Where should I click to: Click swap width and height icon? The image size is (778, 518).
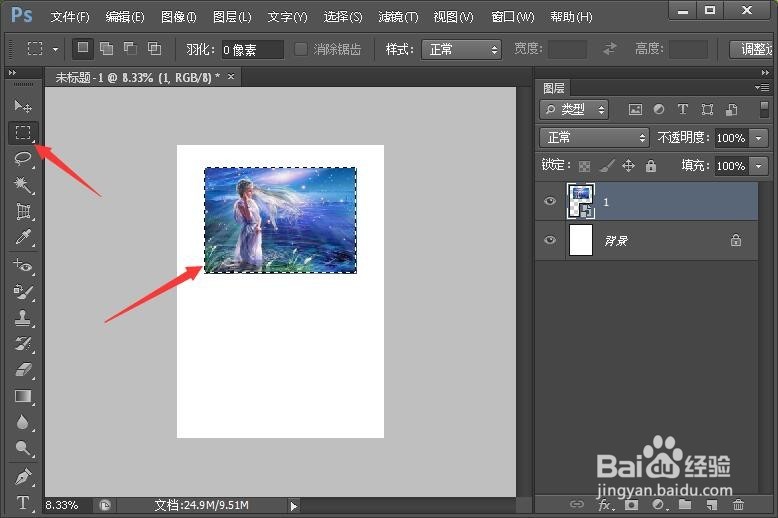click(x=610, y=49)
